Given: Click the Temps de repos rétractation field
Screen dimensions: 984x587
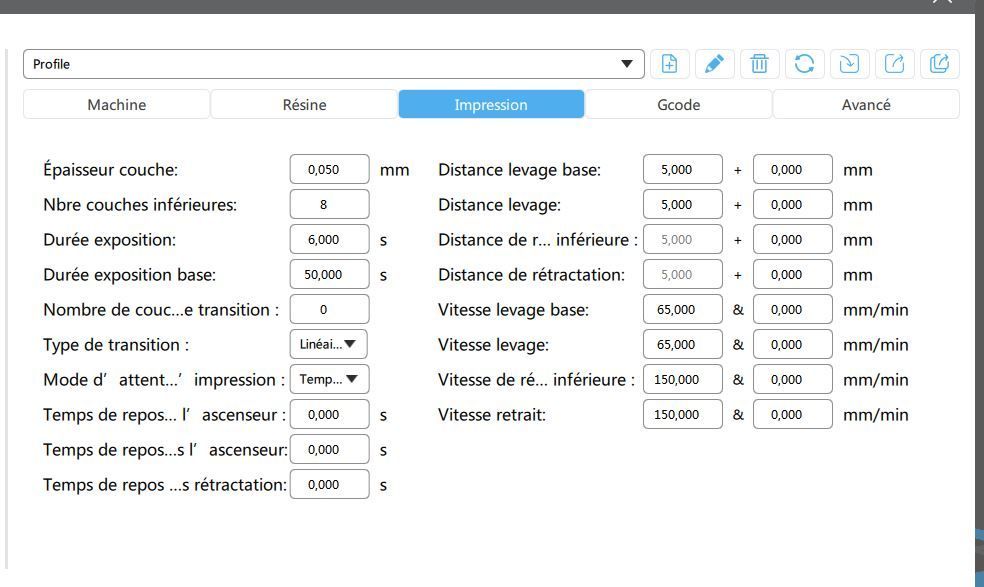Looking at the screenshot, I should (329, 485).
